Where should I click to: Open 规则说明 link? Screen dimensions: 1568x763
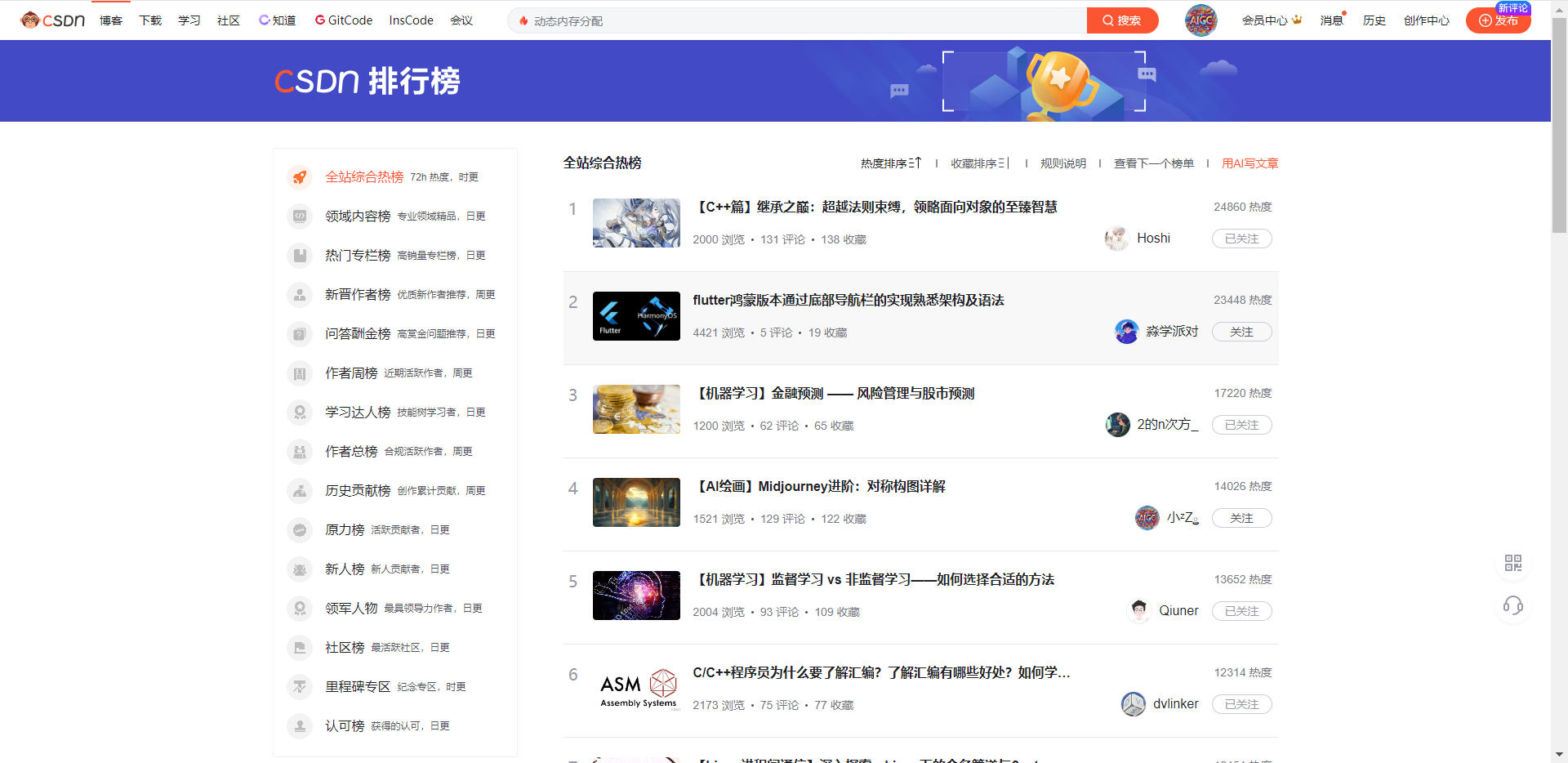(x=1063, y=163)
